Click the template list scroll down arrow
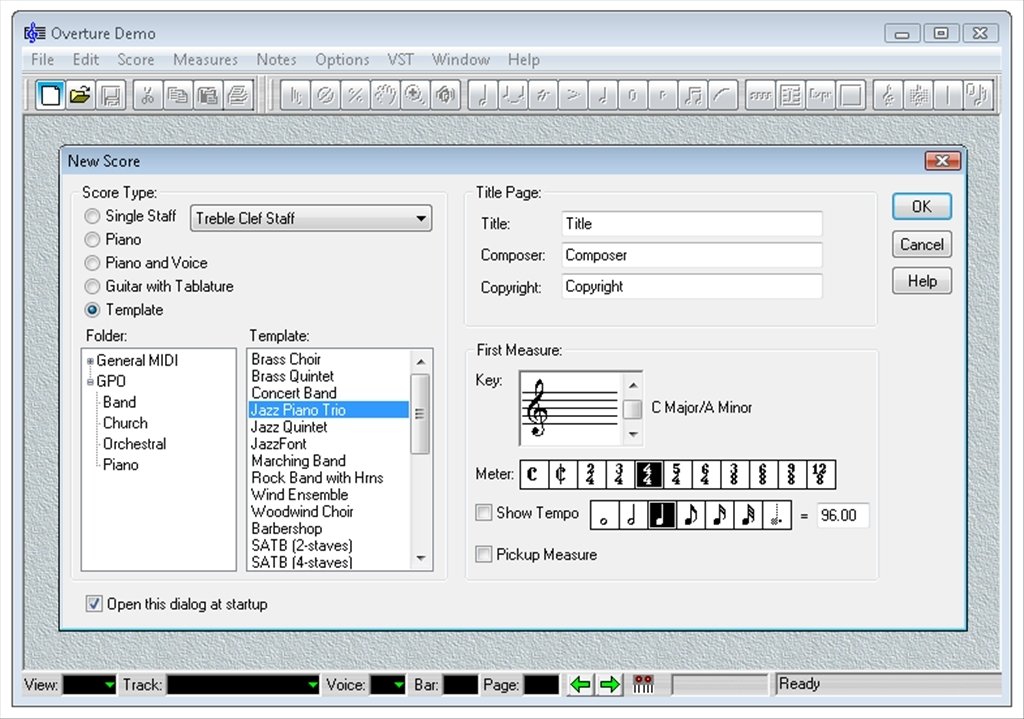Viewport: 1024px width, 719px height. 421,558
